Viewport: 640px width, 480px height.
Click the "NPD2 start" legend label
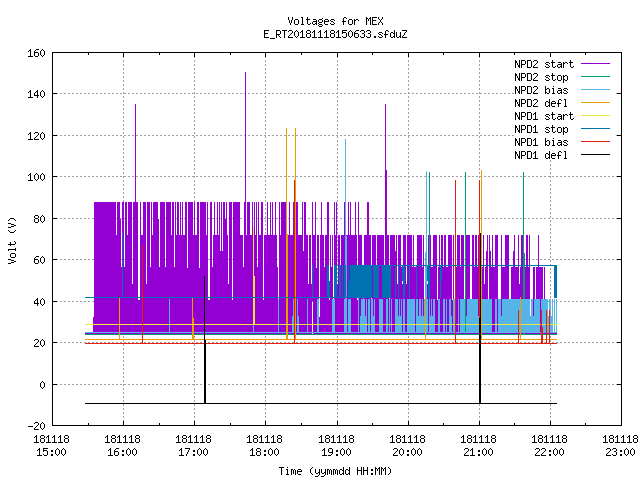click(544, 64)
